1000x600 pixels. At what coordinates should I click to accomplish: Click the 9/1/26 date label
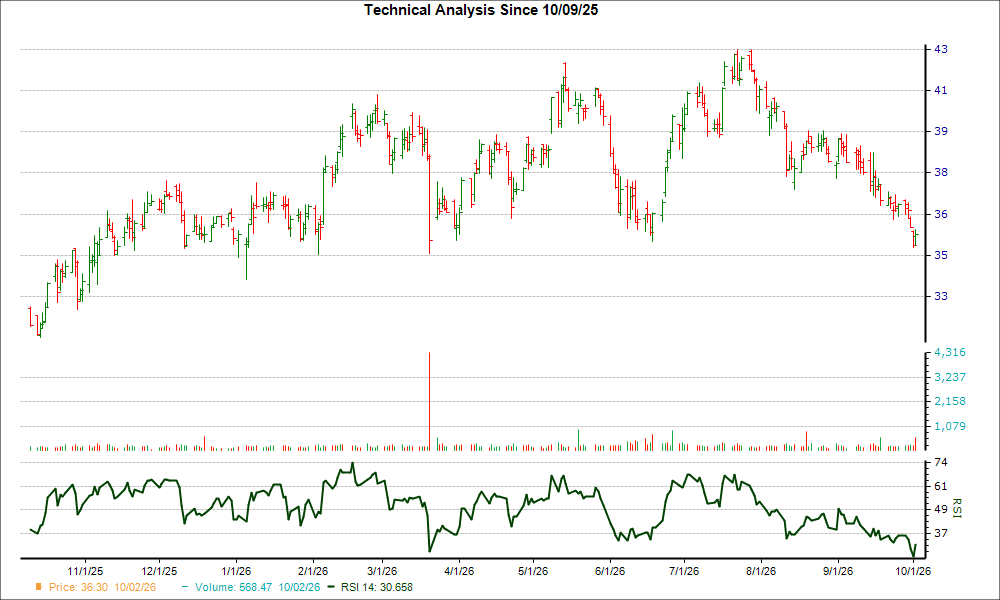(837, 571)
